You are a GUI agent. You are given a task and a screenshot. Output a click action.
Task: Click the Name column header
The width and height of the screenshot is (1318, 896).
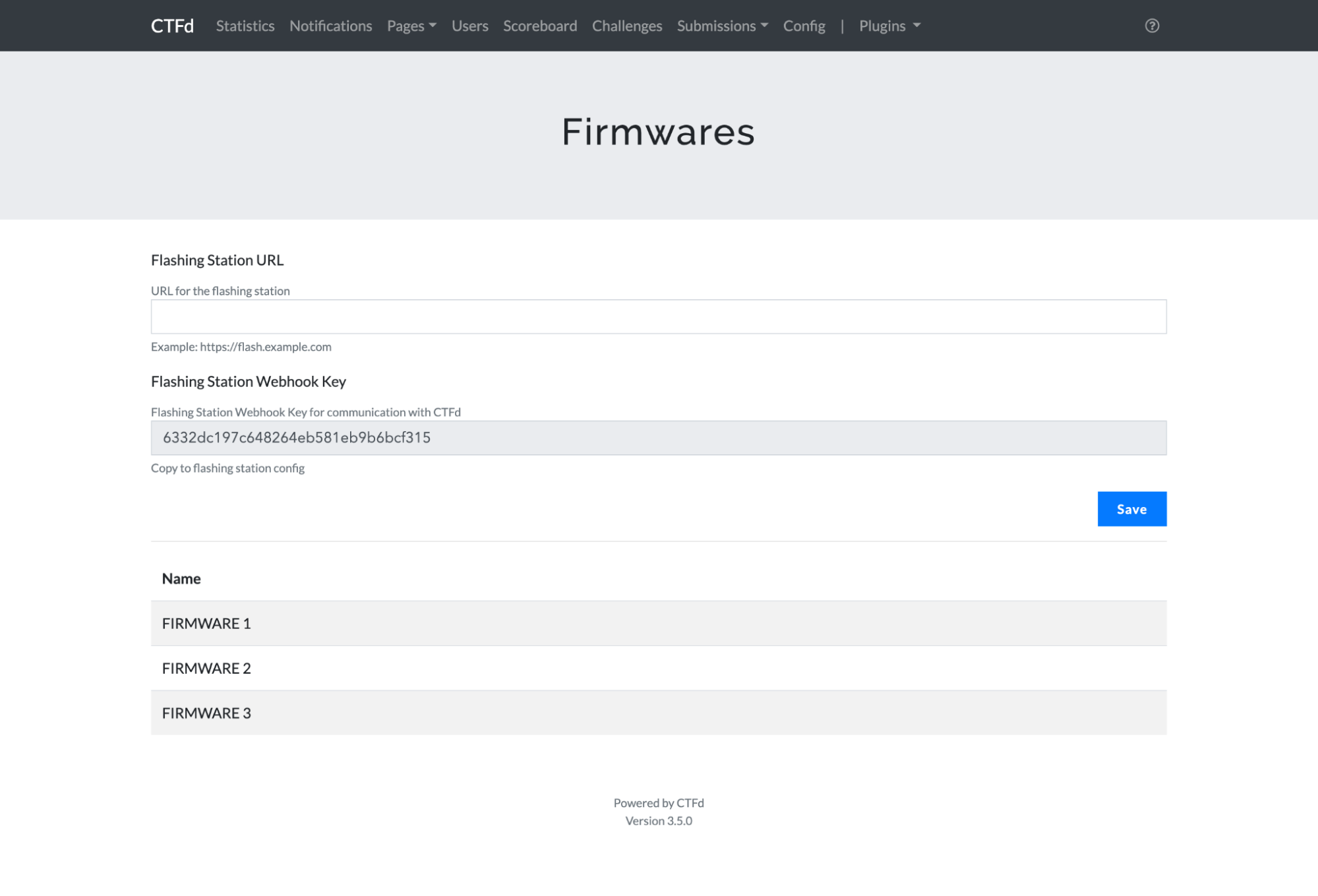(x=181, y=578)
